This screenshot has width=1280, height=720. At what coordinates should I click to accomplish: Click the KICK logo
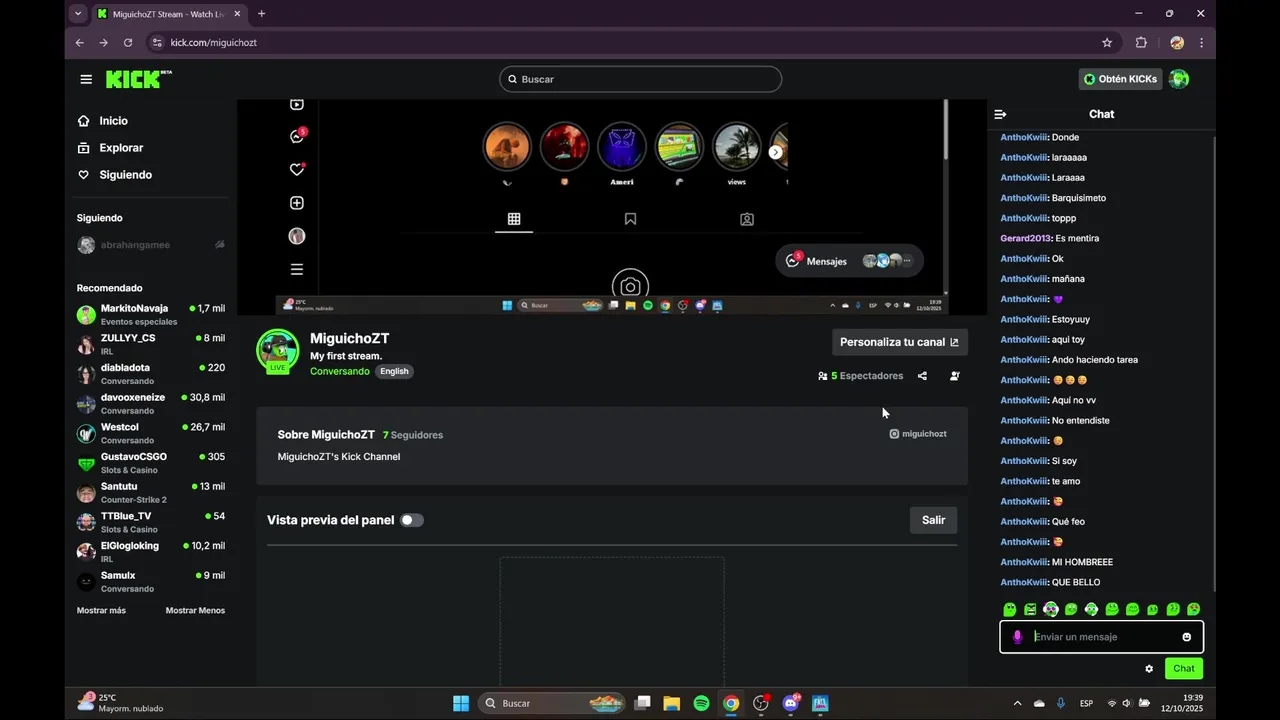(139, 79)
